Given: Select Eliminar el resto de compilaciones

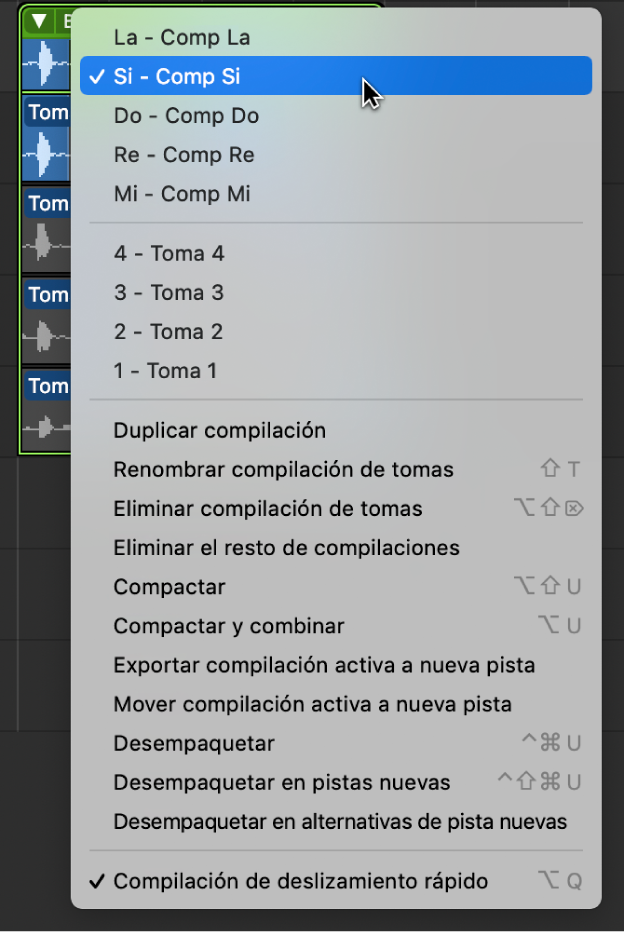Looking at the screenshot, I should tap(287, 548).
